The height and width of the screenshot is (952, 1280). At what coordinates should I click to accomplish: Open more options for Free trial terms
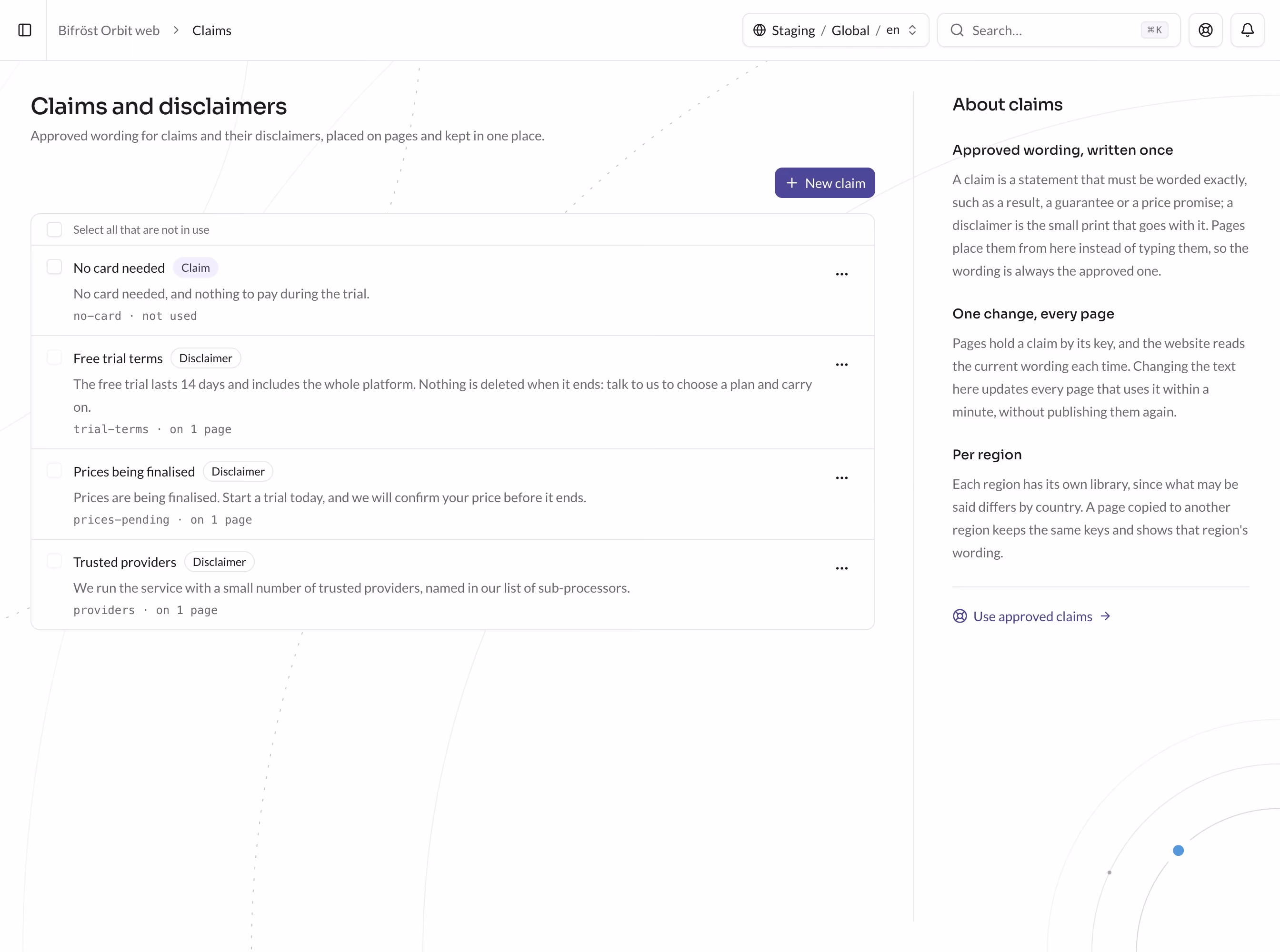(842, 364)
